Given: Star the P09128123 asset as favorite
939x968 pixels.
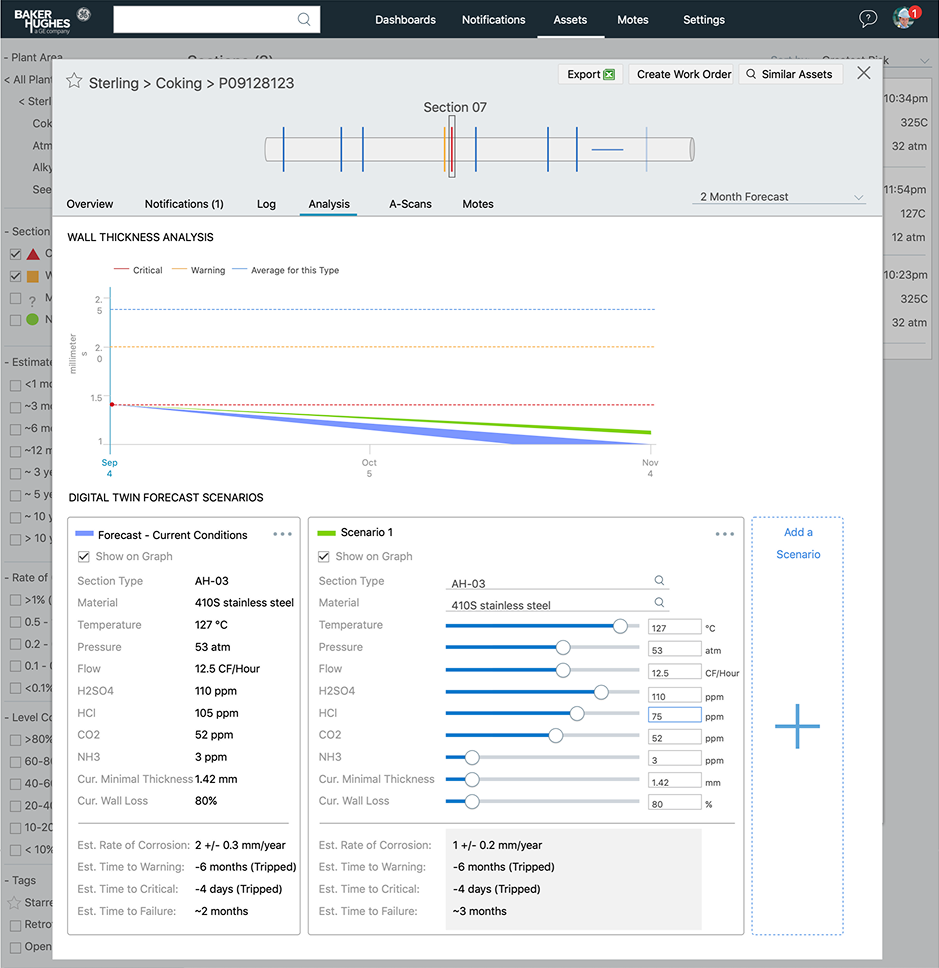Looking at the screenshot, I should click(x=74, y=81).
